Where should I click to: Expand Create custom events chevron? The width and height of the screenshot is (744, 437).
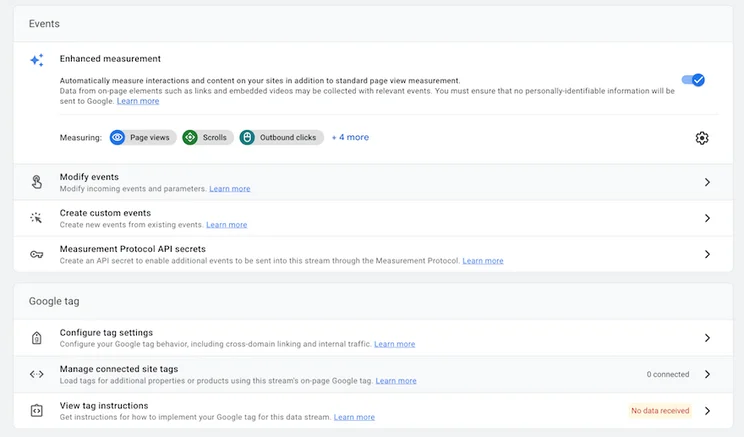[x=707, y=218]
